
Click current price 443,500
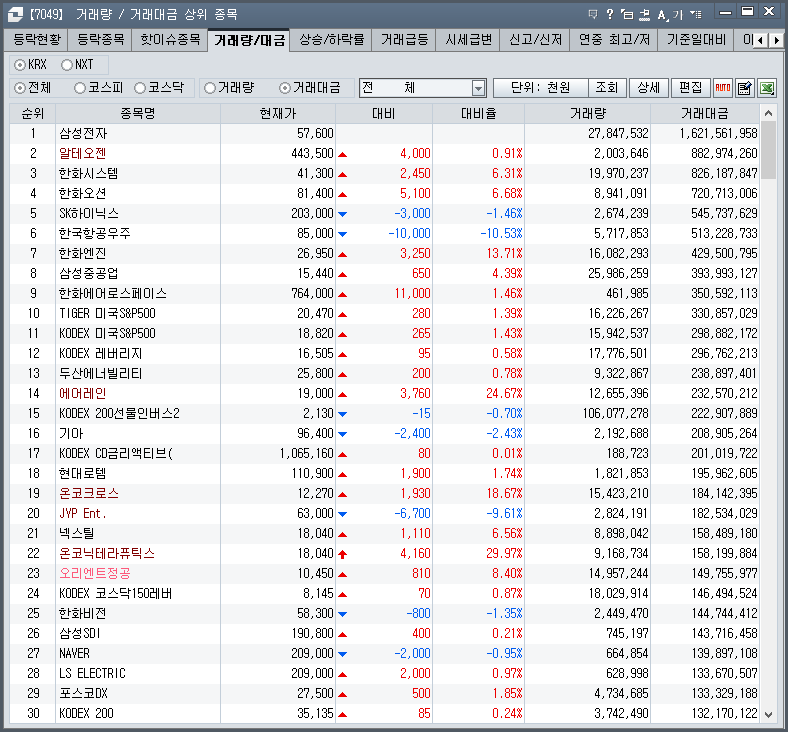pyautogui.click(x=312, y=154)
